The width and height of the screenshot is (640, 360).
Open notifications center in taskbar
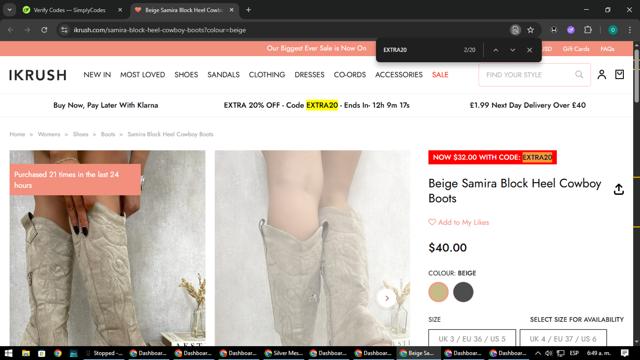click(x=624, y=353)
